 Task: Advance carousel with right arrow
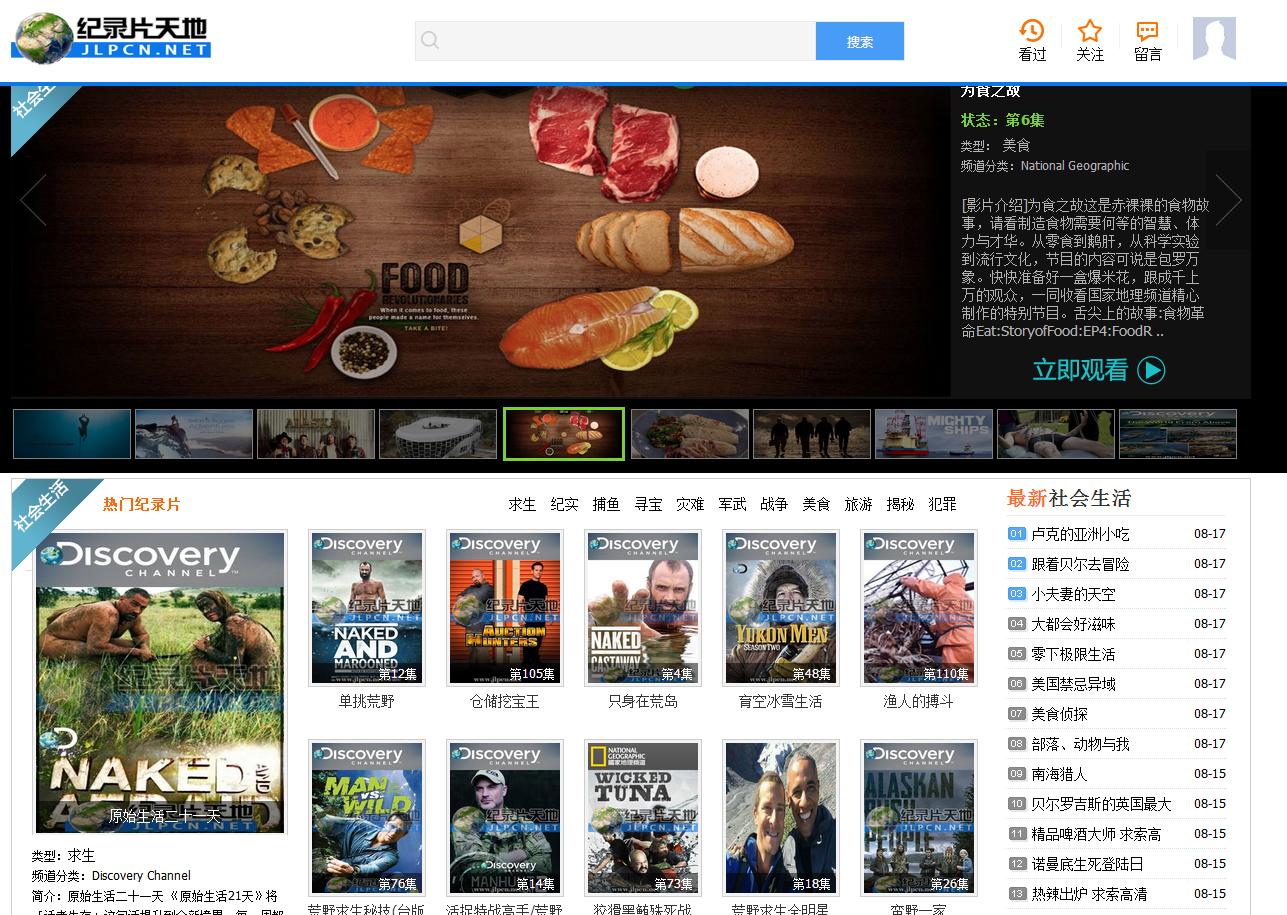click(1228, 200)
